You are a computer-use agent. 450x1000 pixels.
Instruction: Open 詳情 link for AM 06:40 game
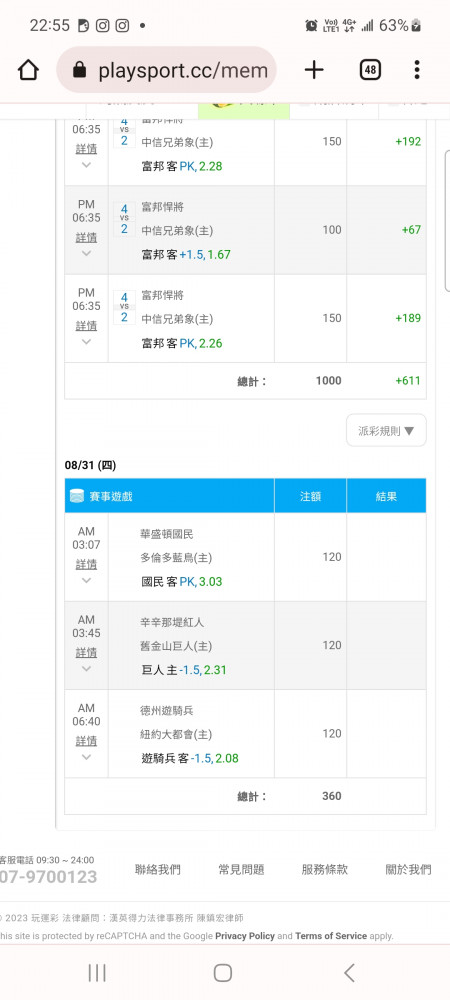86,741
